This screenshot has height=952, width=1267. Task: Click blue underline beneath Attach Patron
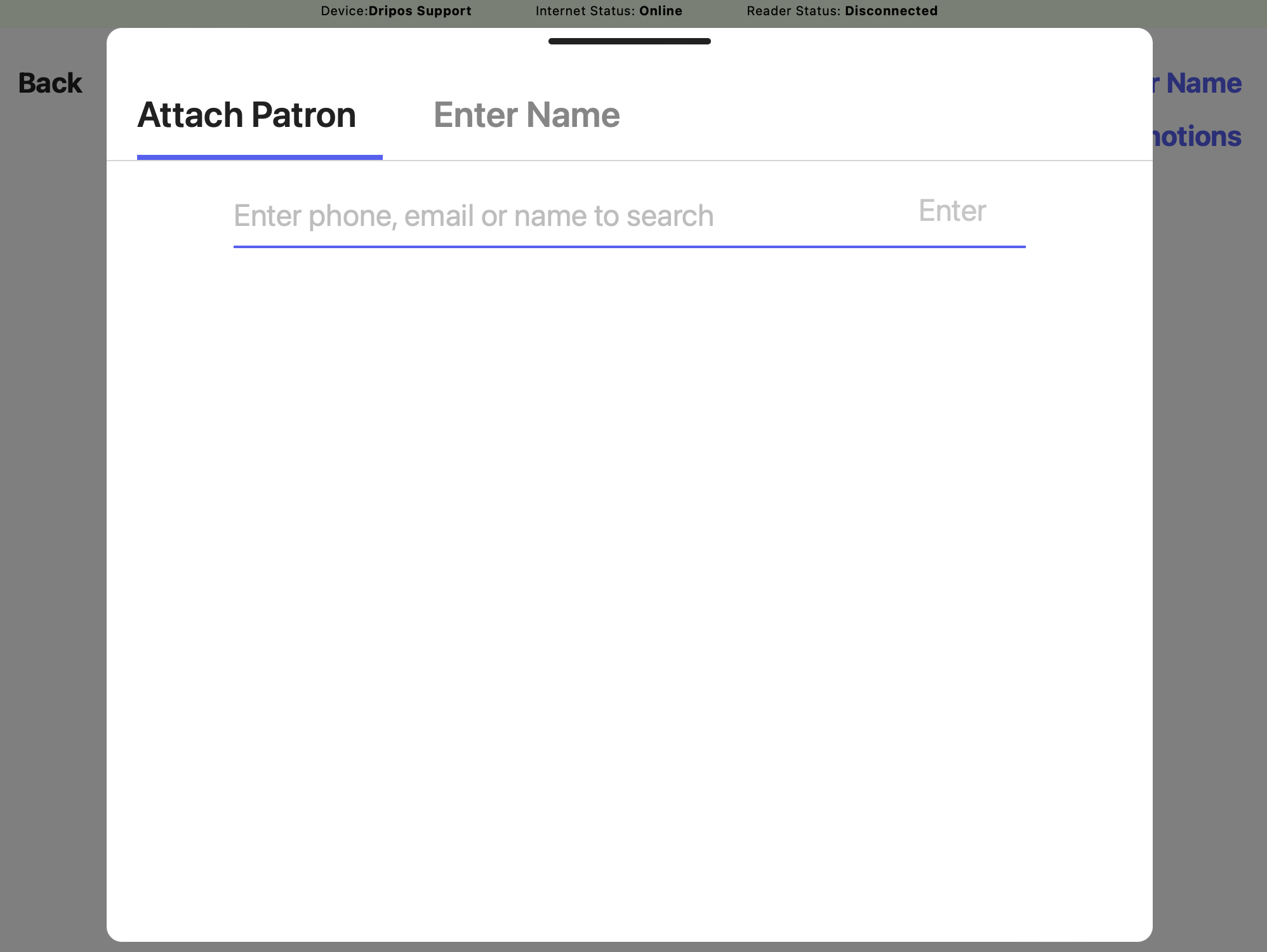pyautogui.click(x=260, y=157)
